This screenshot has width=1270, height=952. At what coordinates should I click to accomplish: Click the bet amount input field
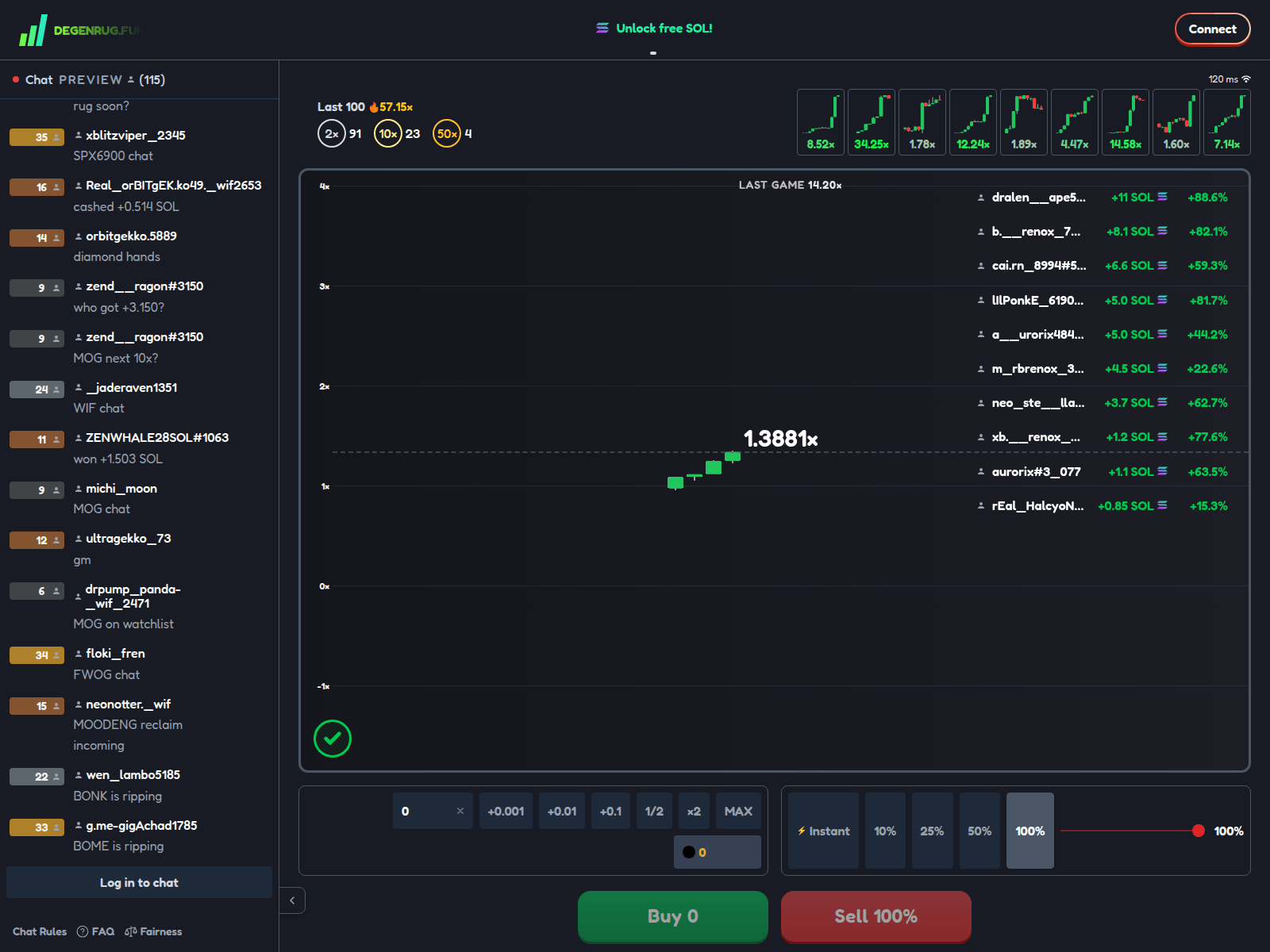coord(433,811)
